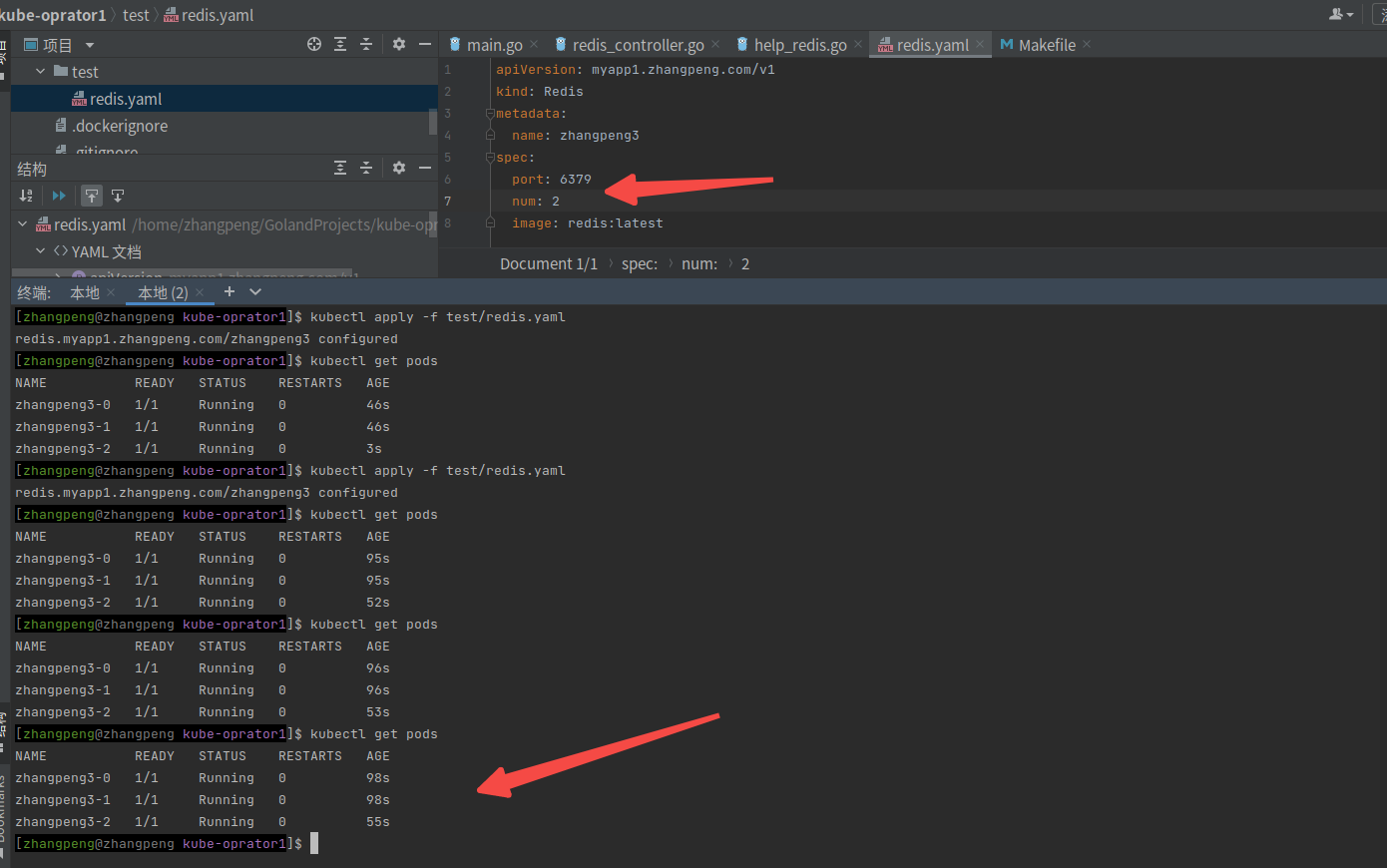Collapse redis.yaml node in Structure tree
1387x868 pixels.
click(22, 224)
